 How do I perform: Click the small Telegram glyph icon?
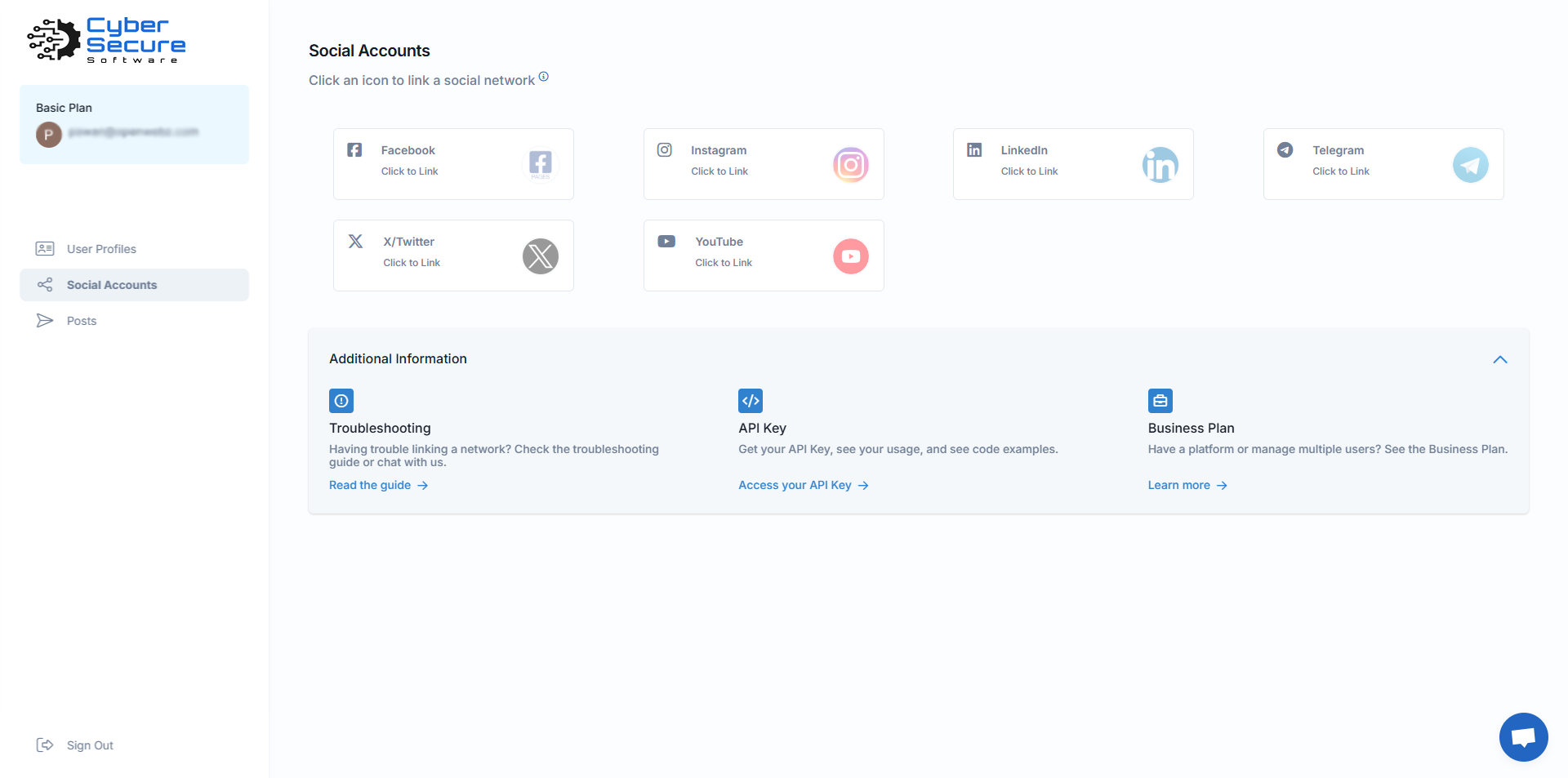[x=1285, y=150]
